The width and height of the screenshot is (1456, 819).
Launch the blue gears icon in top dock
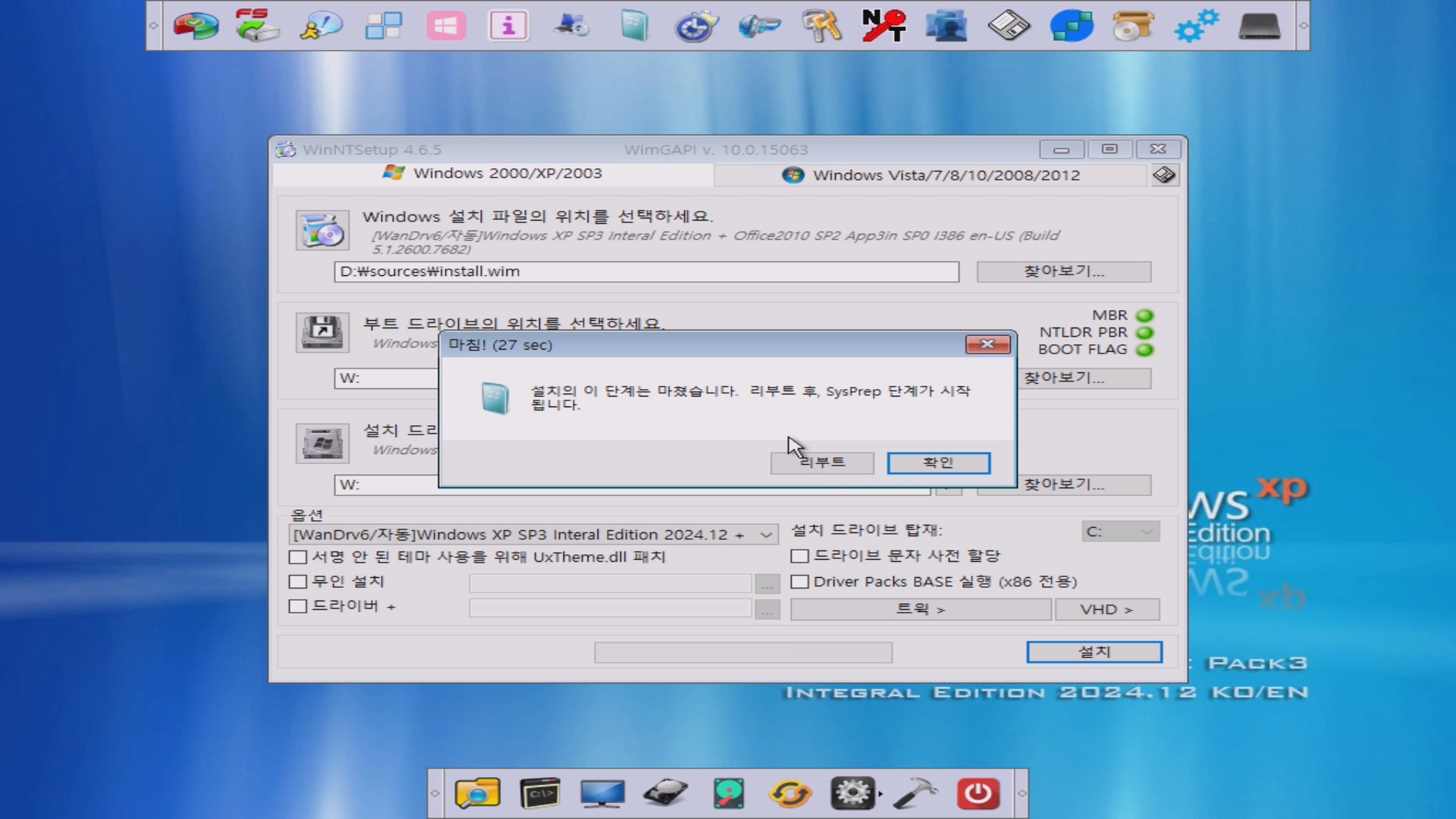[x=1196, y=26]
